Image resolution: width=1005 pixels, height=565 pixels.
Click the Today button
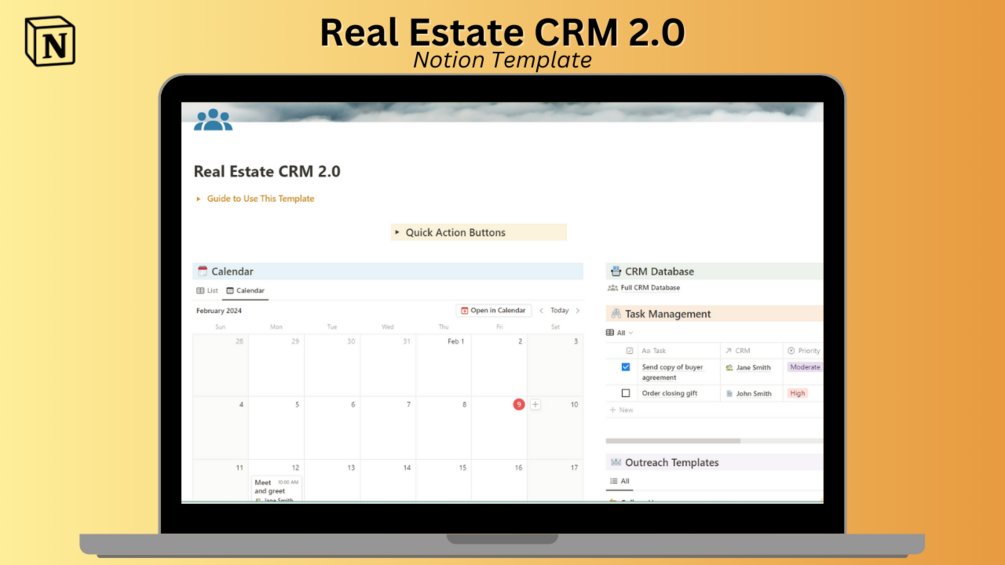click(560, 310)
